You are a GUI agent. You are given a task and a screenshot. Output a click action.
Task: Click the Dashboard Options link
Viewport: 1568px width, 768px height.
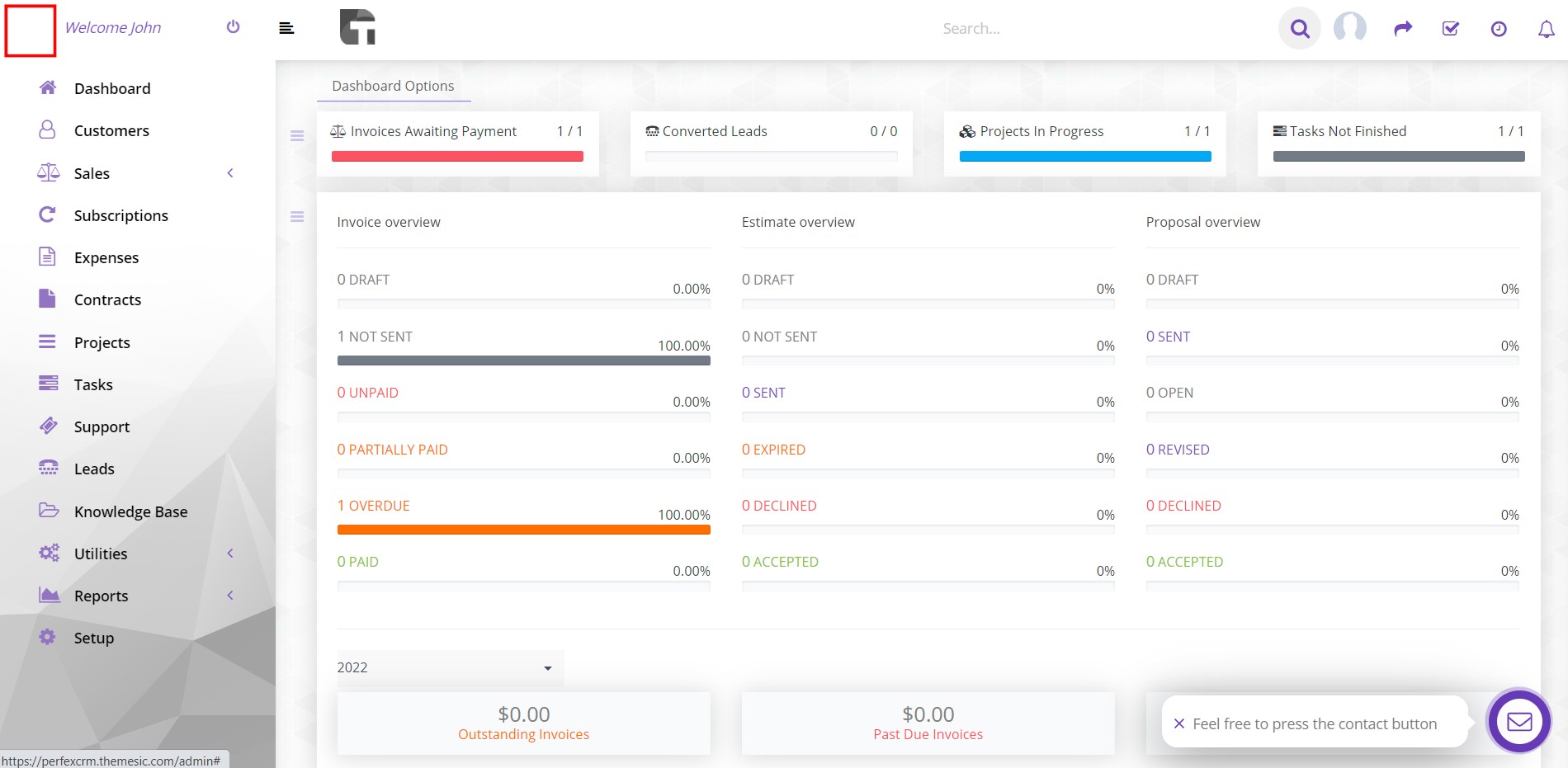[x=393, y=86]
